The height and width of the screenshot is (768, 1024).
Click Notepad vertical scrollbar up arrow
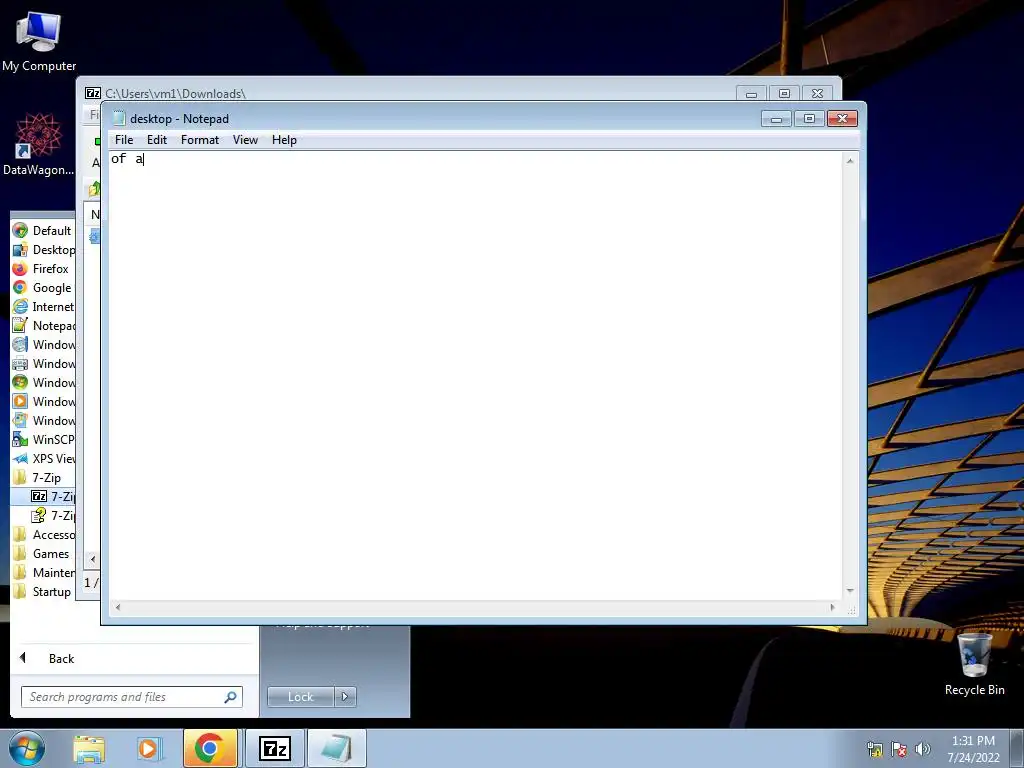(850, 161)
